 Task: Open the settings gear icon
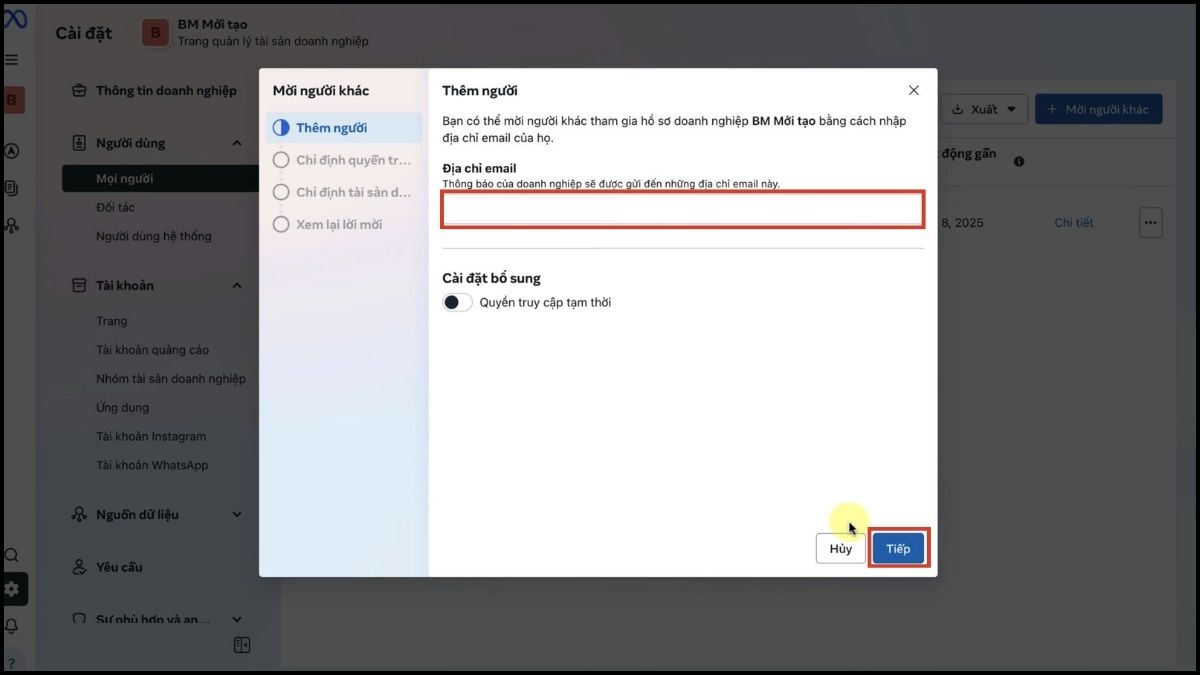(12, 589)
